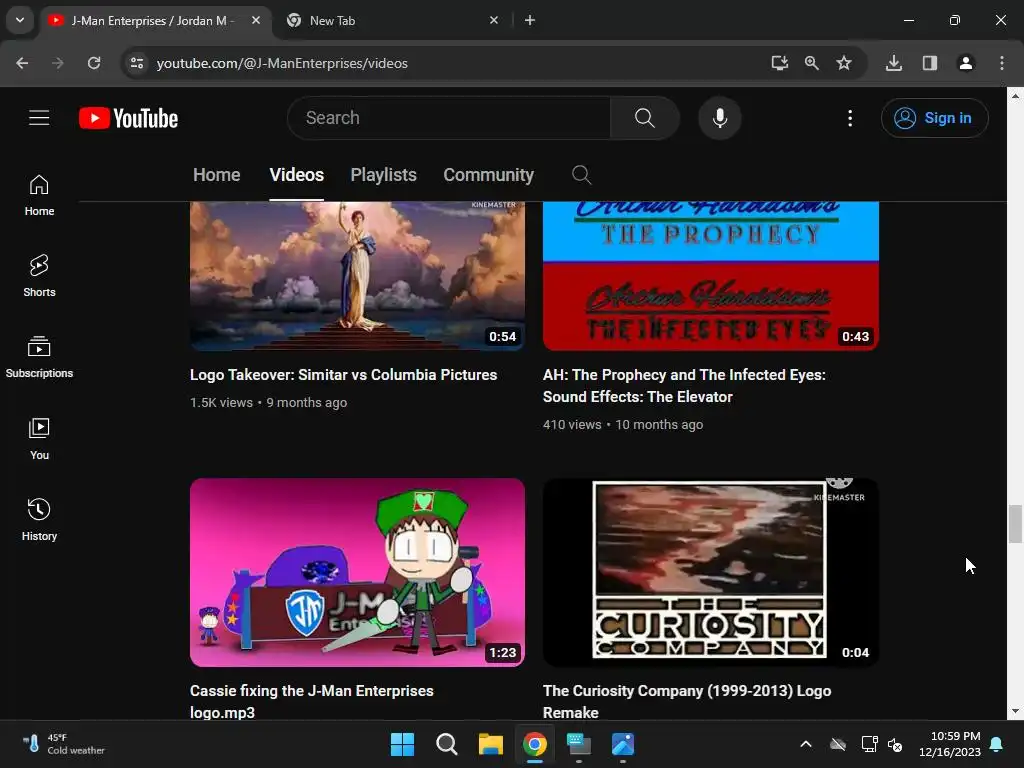This screenshot has height=768, width=1024.
Task: Open the YouTube hamburger guide menu
Action: (39, 118)
